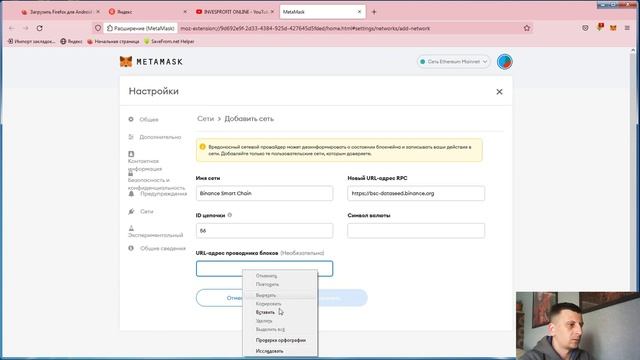This screenshot has height=360, width=640.
Task: Open the red extension icon with notification badge
Action: click(x=600, y=27)
